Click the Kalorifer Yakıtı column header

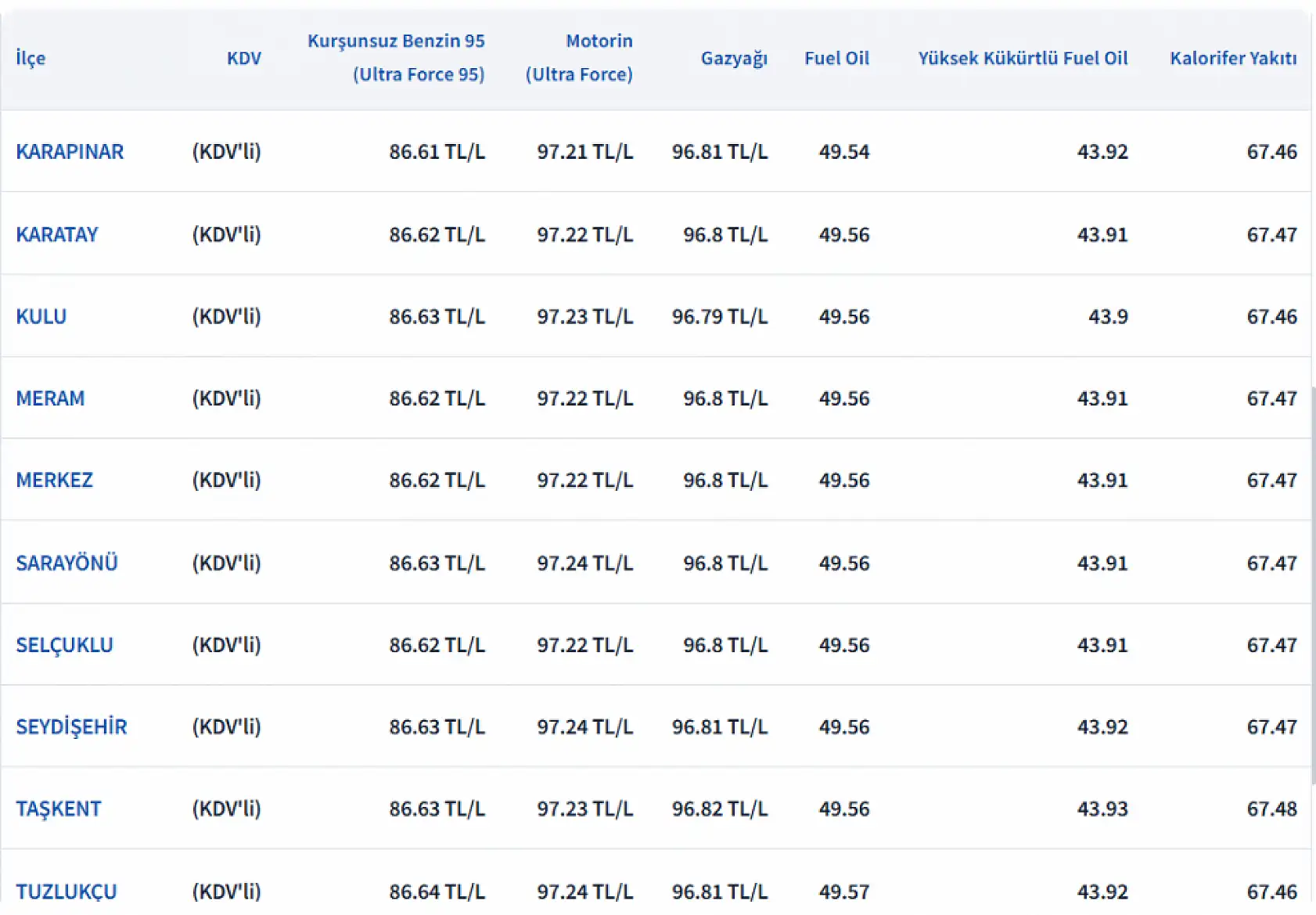pyautogui.click(x=1233, y=58)
